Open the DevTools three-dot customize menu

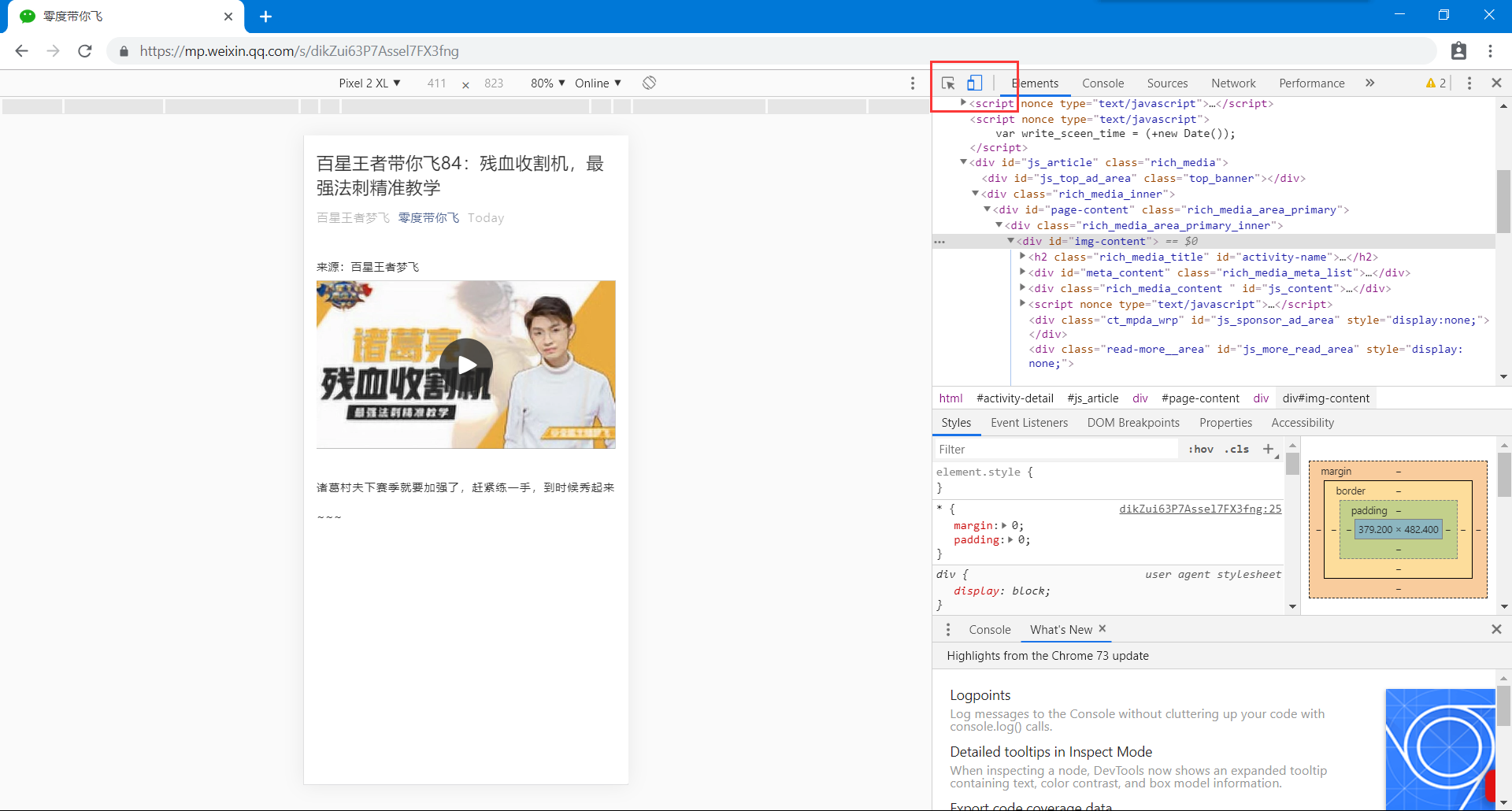coord(1469,83)
